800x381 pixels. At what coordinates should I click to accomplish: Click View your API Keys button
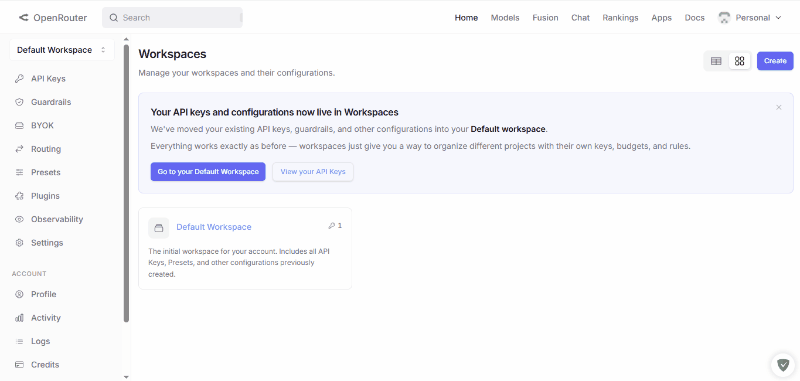click(x=313, y=172)
